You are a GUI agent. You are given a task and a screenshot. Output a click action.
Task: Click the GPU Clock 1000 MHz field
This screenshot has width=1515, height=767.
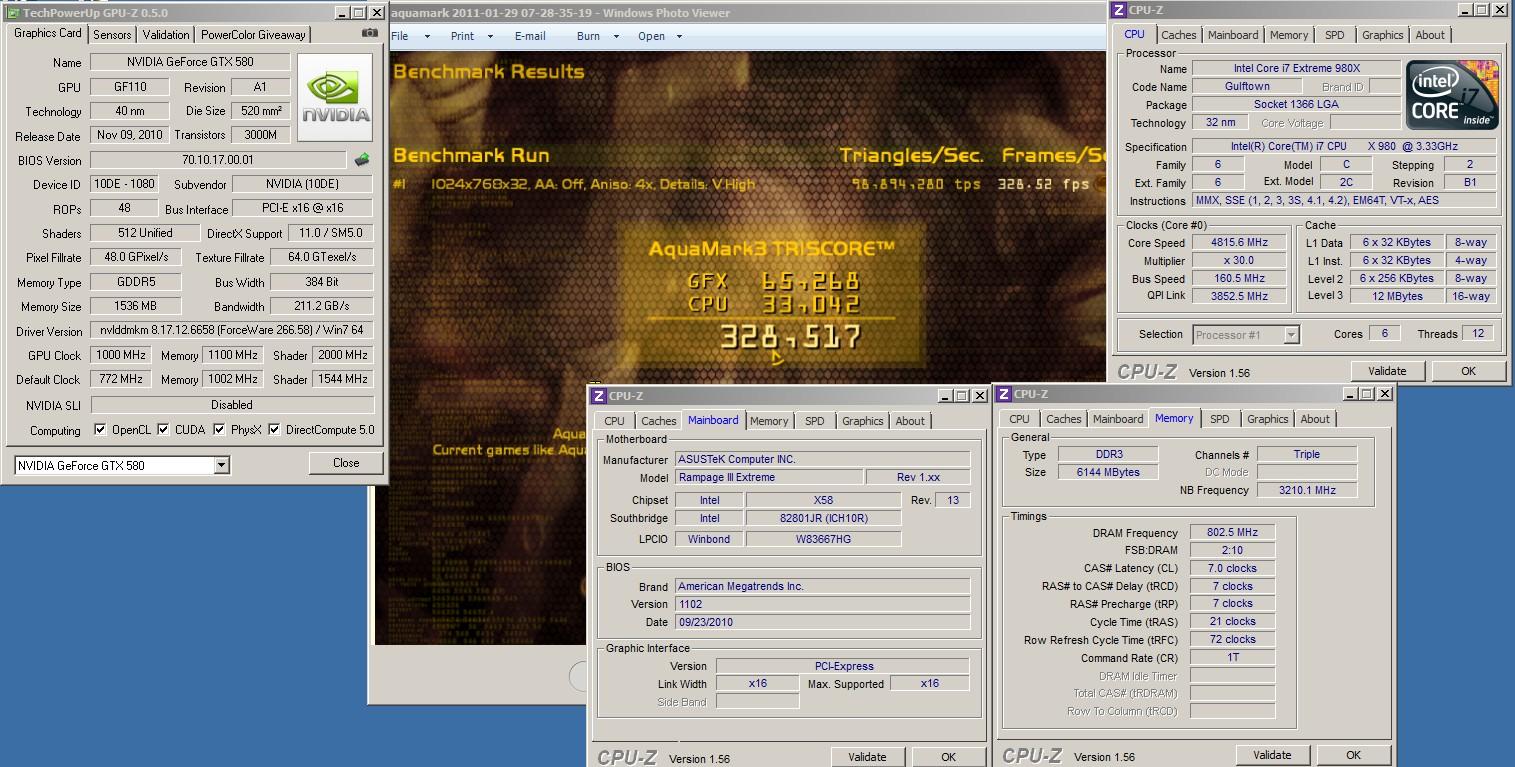[x=120, y=355]
